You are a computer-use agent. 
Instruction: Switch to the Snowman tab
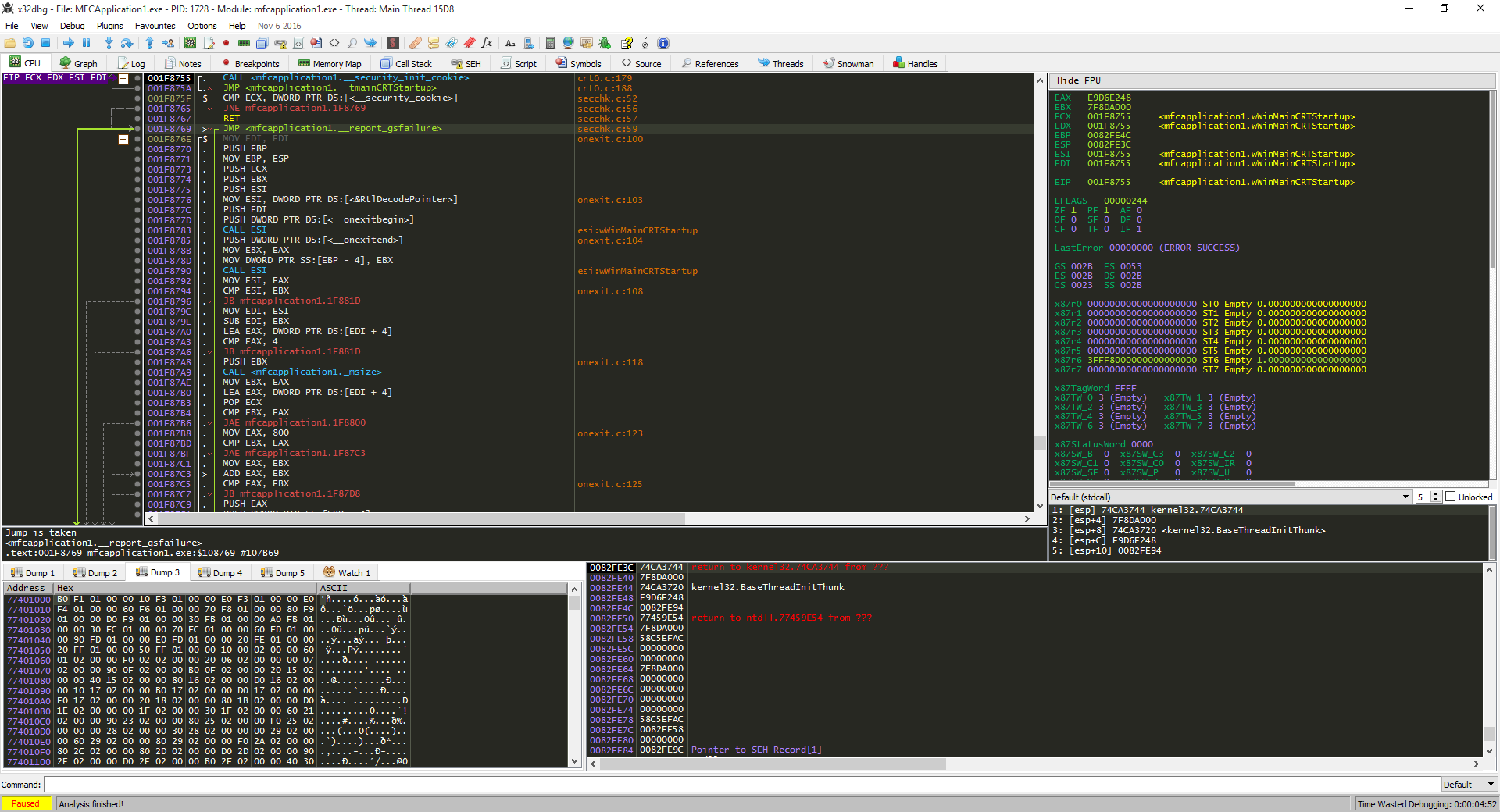(x=848, y=63)
